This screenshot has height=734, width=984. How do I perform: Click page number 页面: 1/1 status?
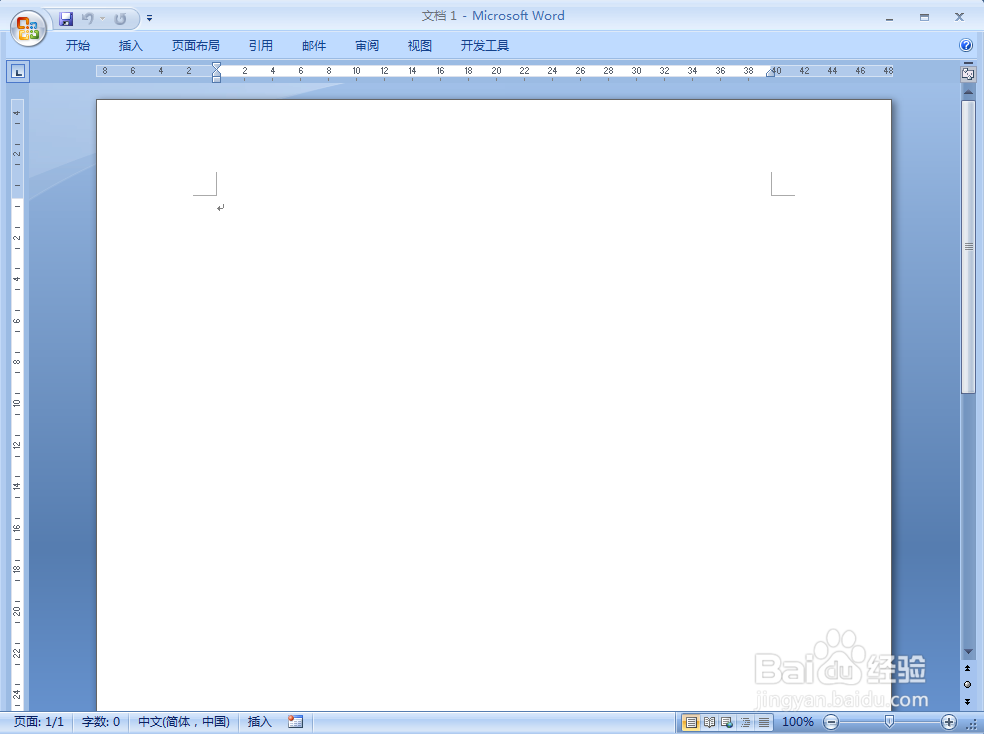(39, 722)
